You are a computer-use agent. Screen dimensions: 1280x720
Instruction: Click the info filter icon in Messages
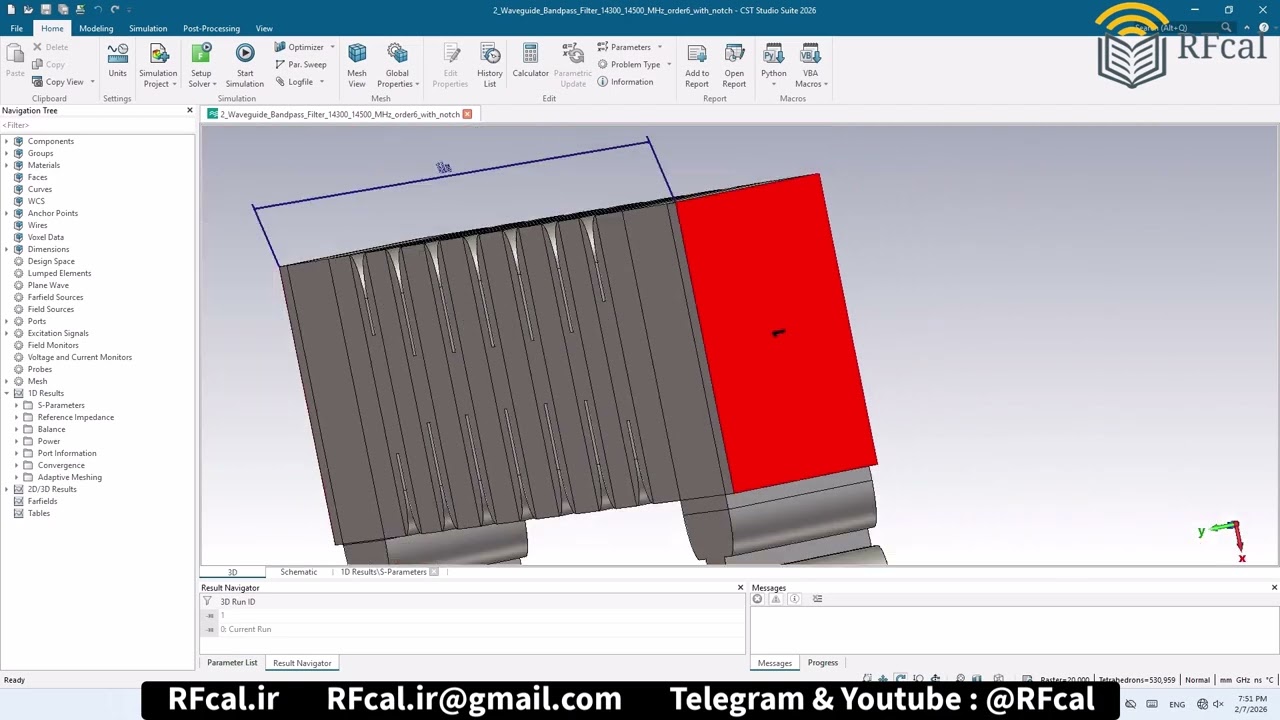794,599
